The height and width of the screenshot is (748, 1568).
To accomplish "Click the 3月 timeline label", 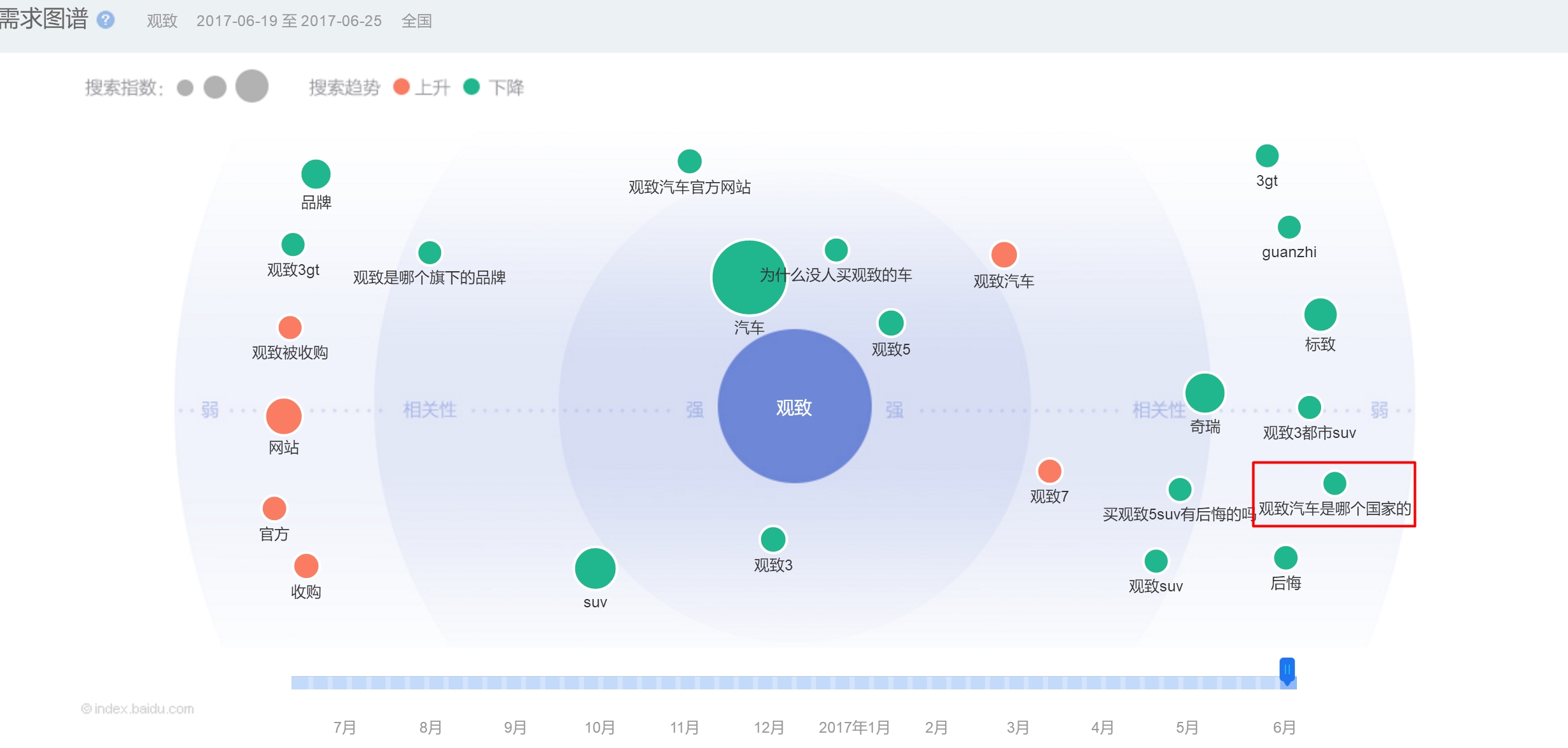I will 1018,728.
